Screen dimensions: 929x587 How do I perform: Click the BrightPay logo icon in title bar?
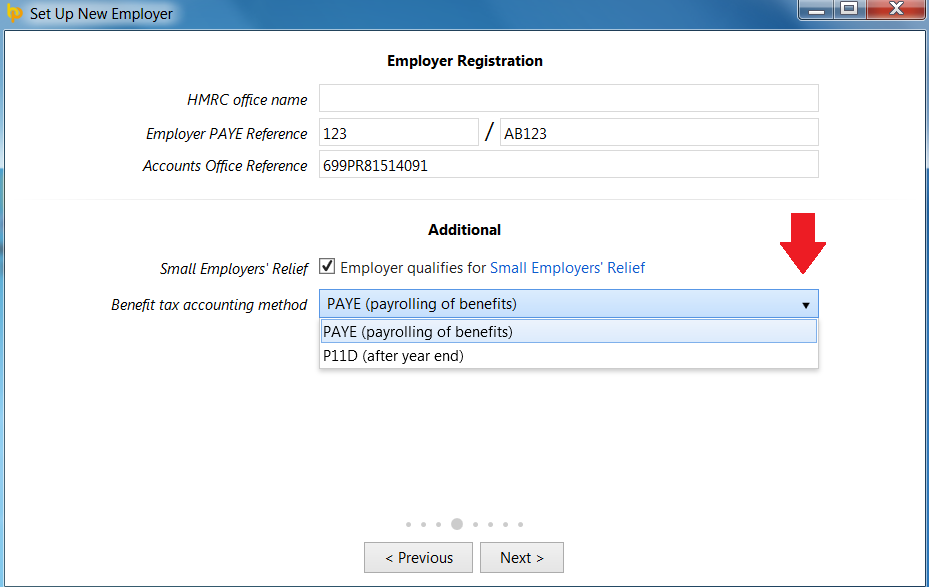tap(14, 13)
